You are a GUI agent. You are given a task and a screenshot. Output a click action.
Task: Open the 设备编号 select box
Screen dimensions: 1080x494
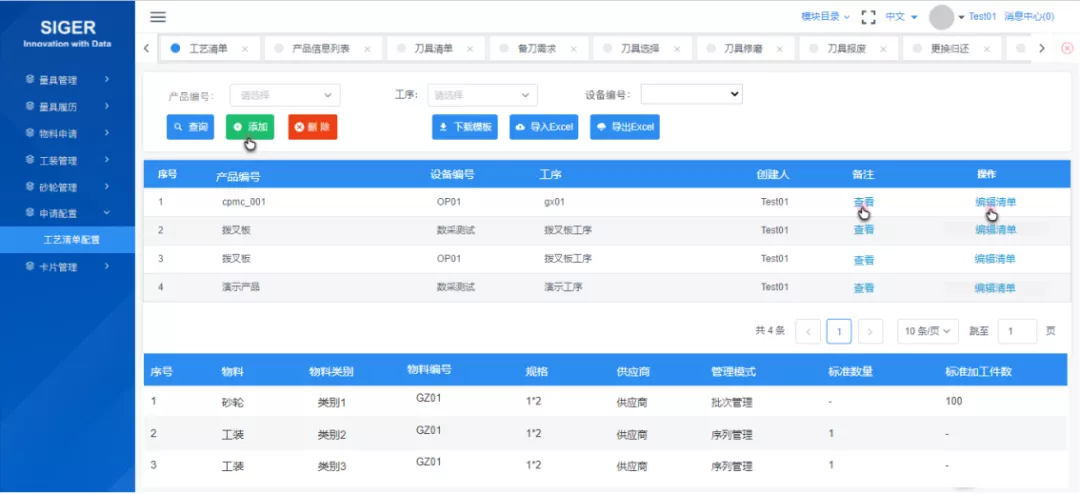click(692, 94)
